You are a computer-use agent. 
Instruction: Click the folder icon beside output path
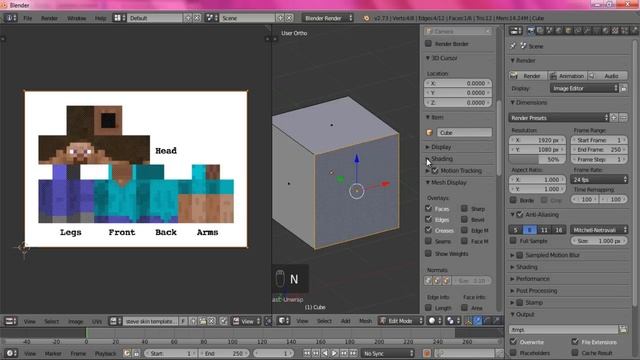coord(623,329)
